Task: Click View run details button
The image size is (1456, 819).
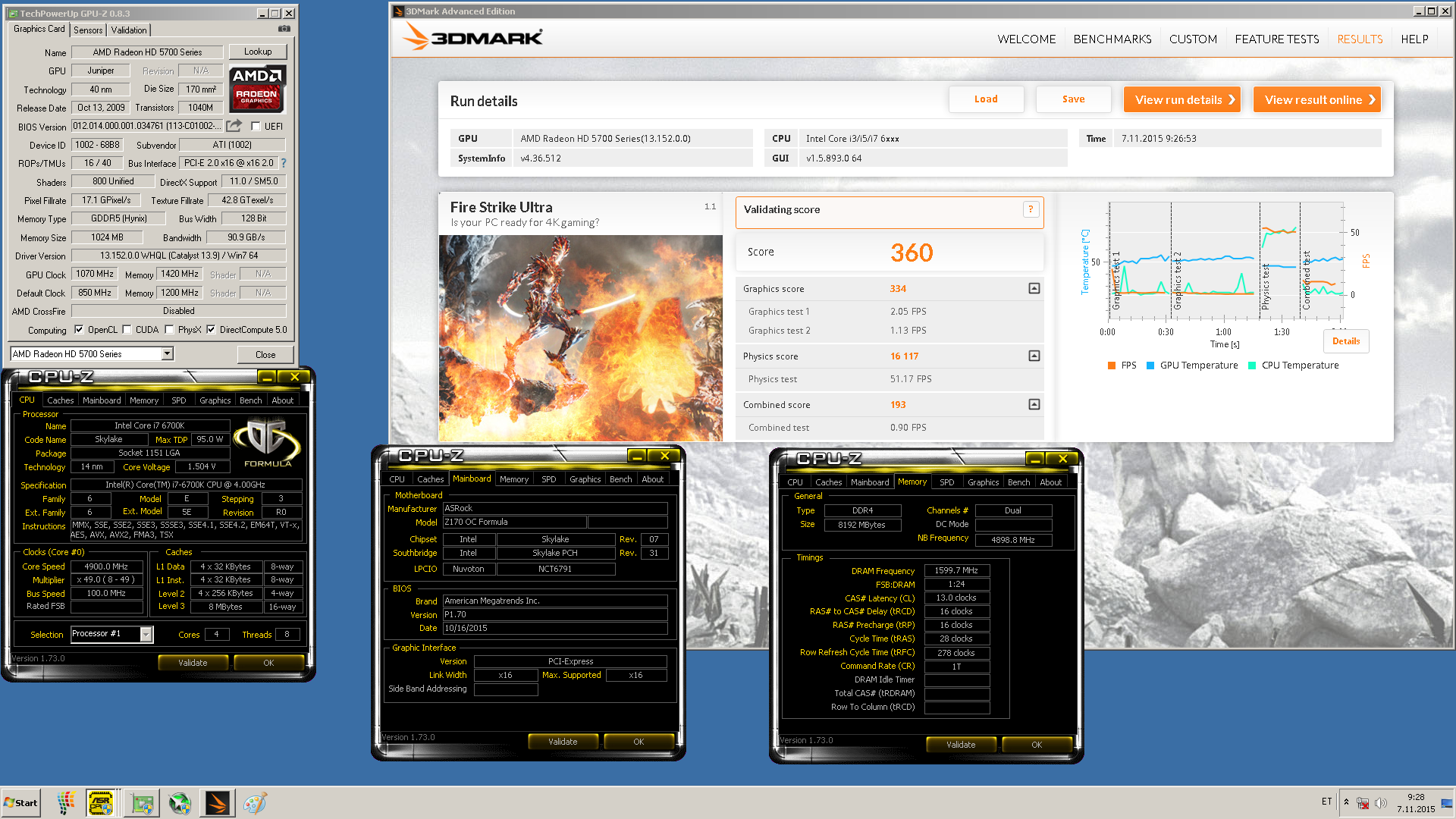Action: [1181, 99]
